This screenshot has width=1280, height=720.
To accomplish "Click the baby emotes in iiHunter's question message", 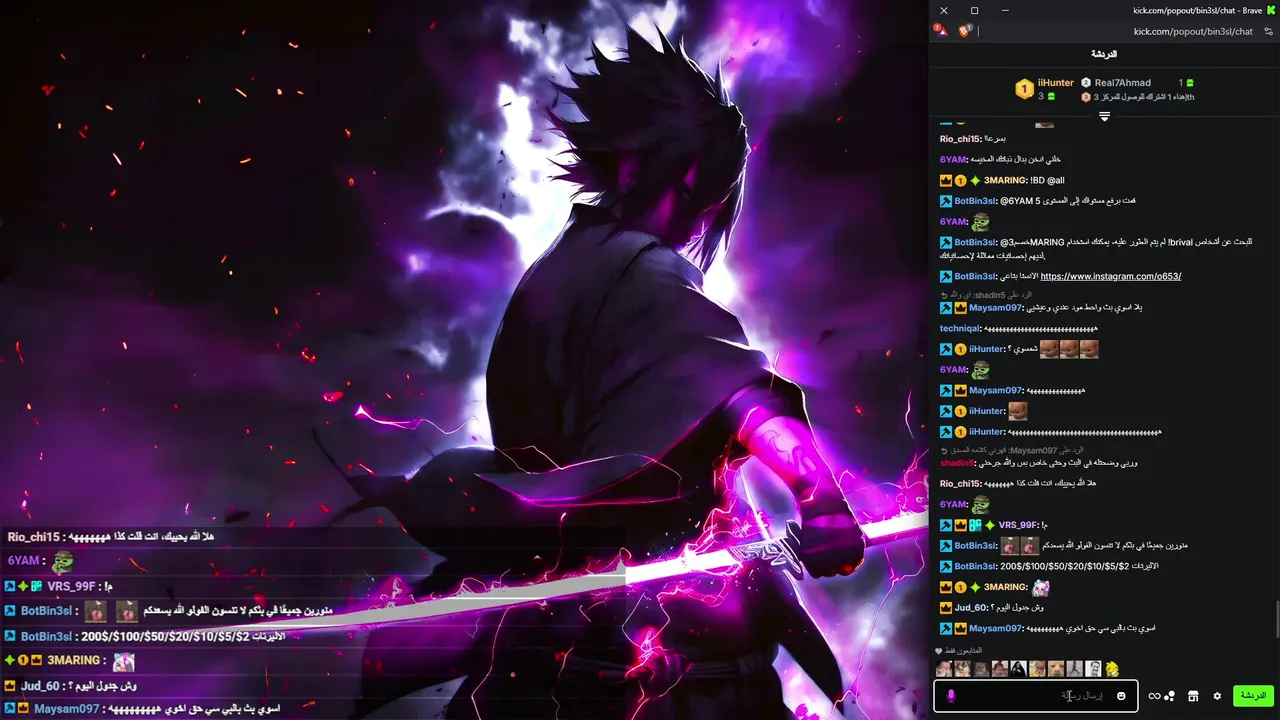I will point(1069,349).
